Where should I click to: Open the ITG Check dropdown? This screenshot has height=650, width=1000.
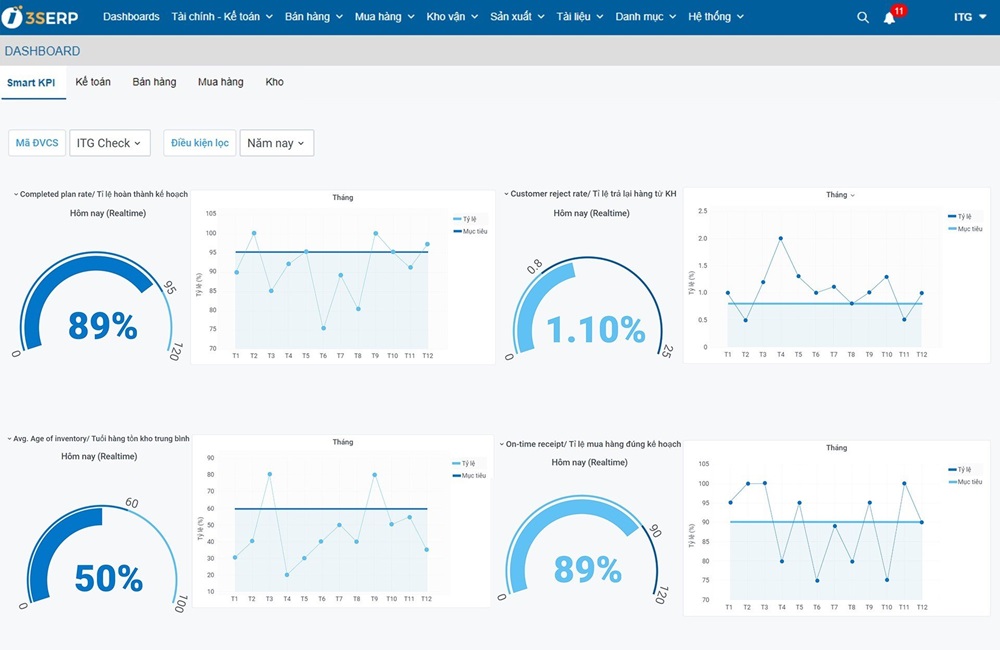109,142
